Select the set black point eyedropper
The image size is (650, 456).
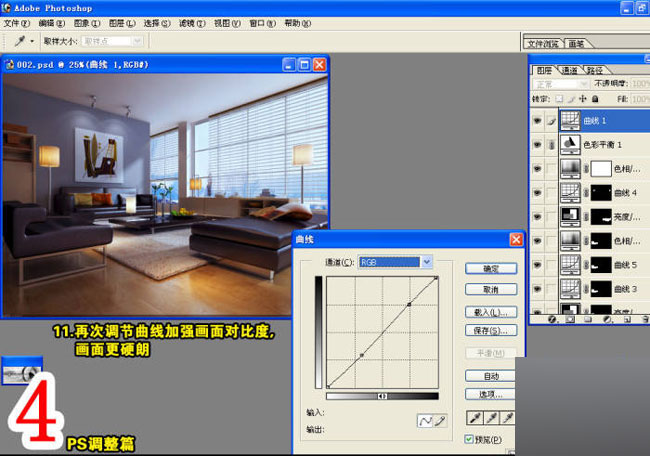475,418
